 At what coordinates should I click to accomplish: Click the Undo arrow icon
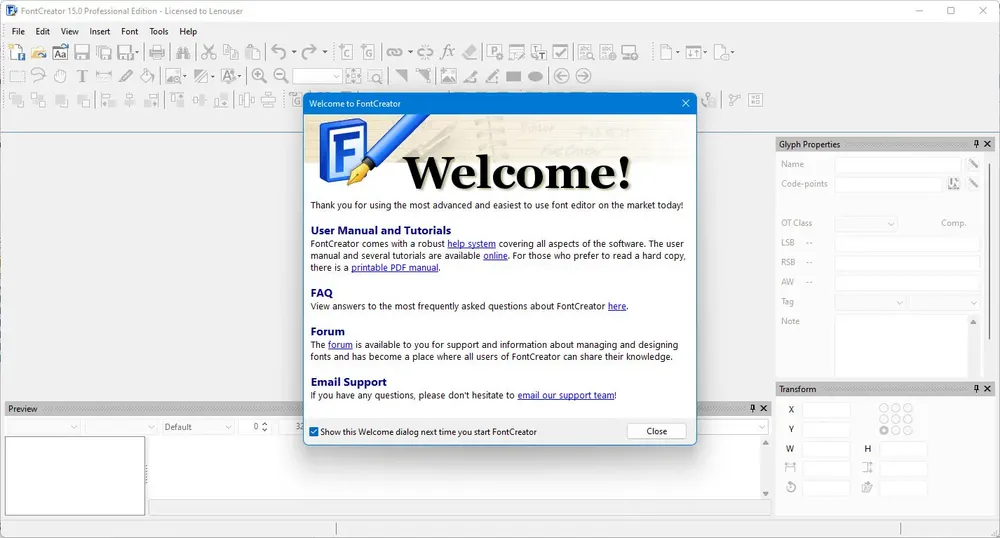279,52
